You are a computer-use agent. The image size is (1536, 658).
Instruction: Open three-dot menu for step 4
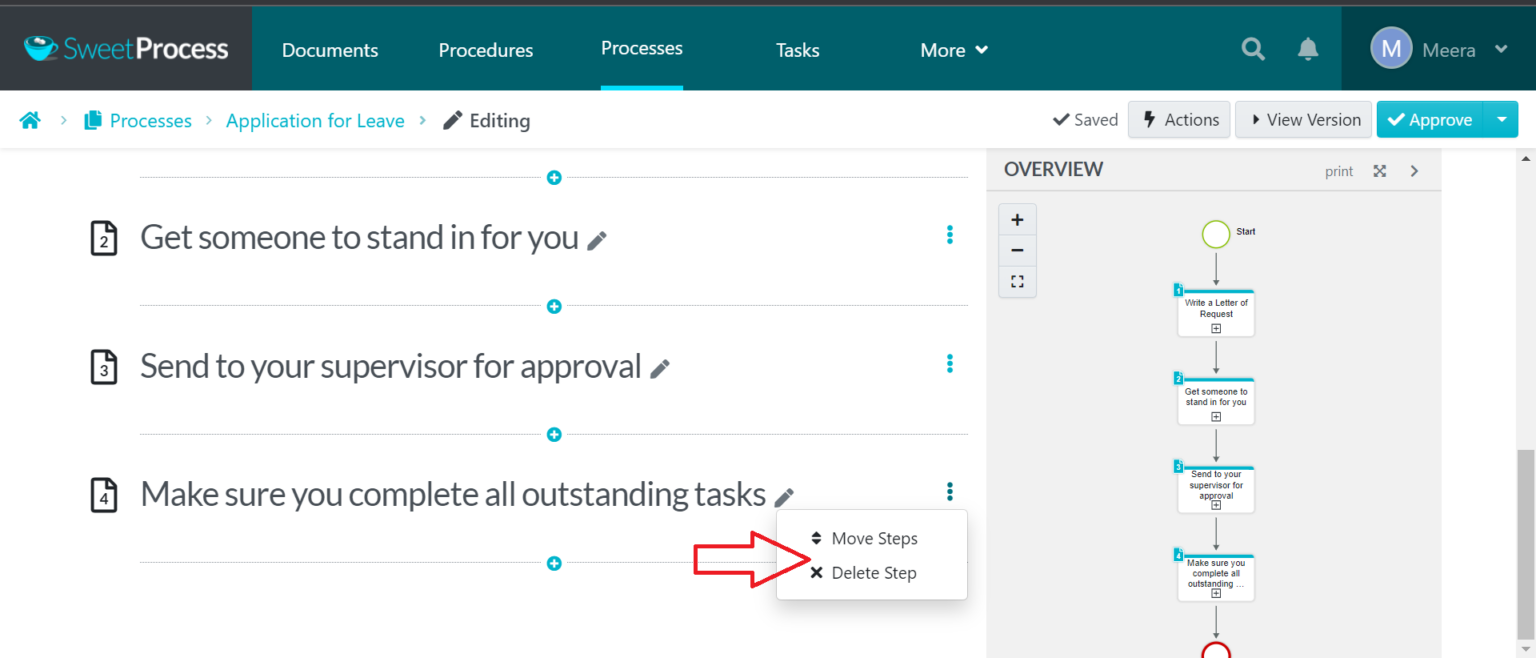(x=950, y=492)
